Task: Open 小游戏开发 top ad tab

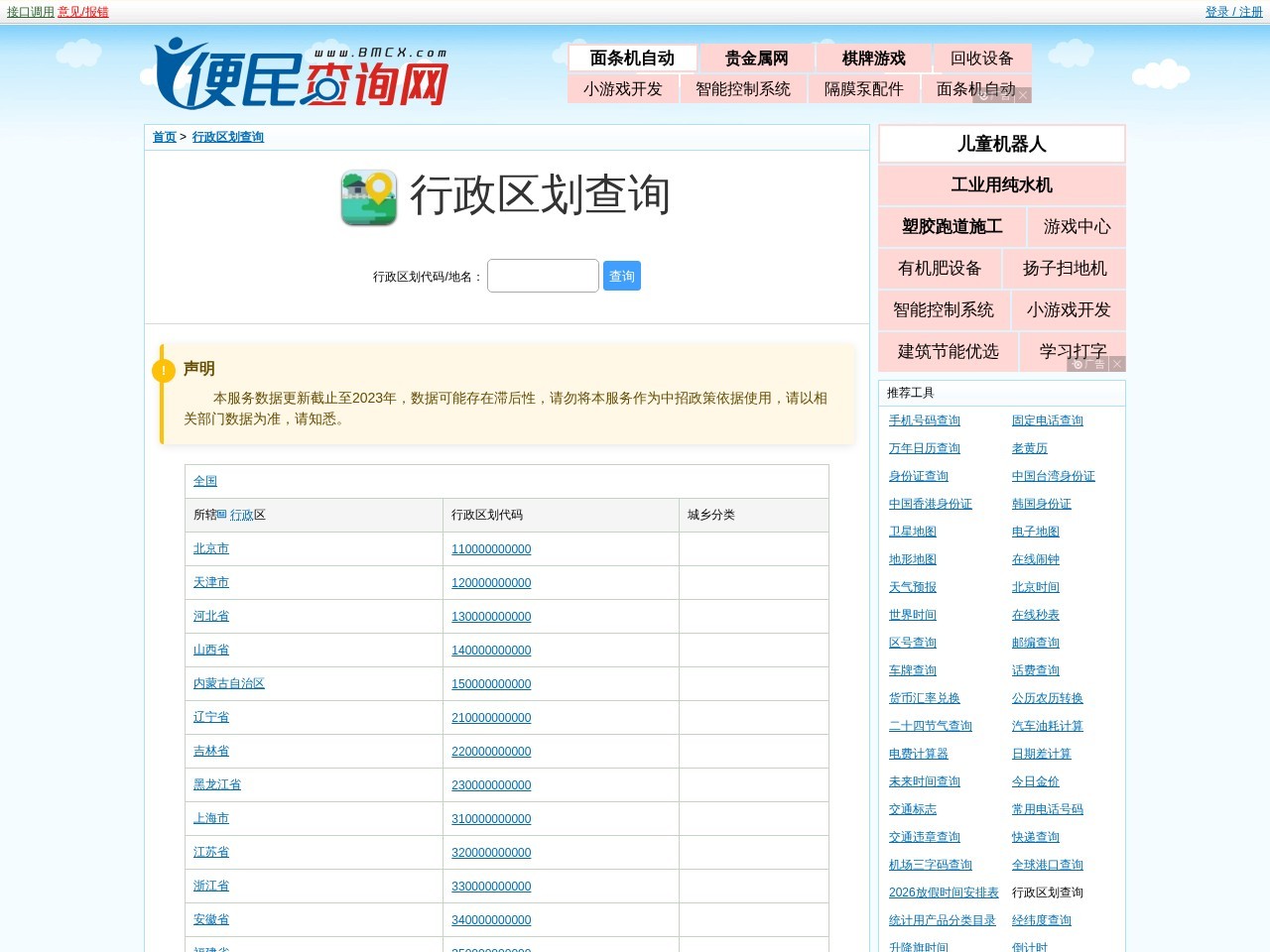Action: tap(623, 89)
